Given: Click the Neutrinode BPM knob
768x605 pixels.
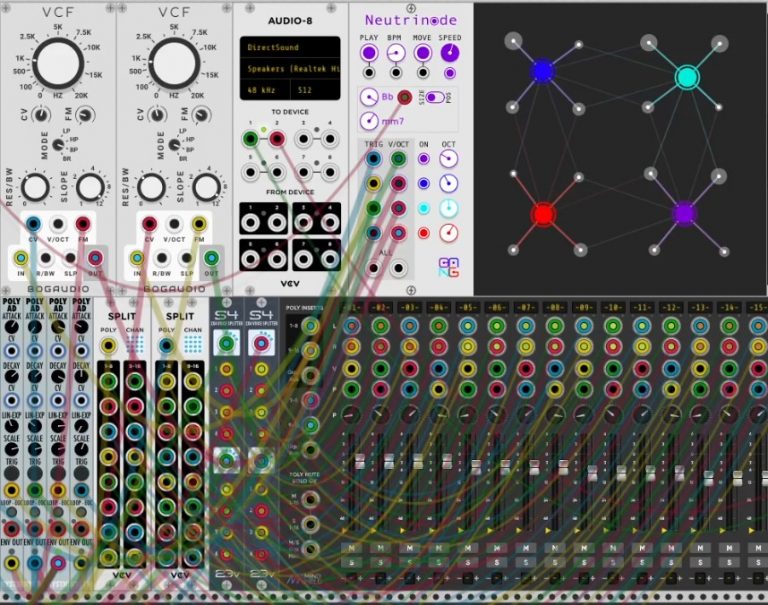Looking at the screenshot, I should (395, 53).
